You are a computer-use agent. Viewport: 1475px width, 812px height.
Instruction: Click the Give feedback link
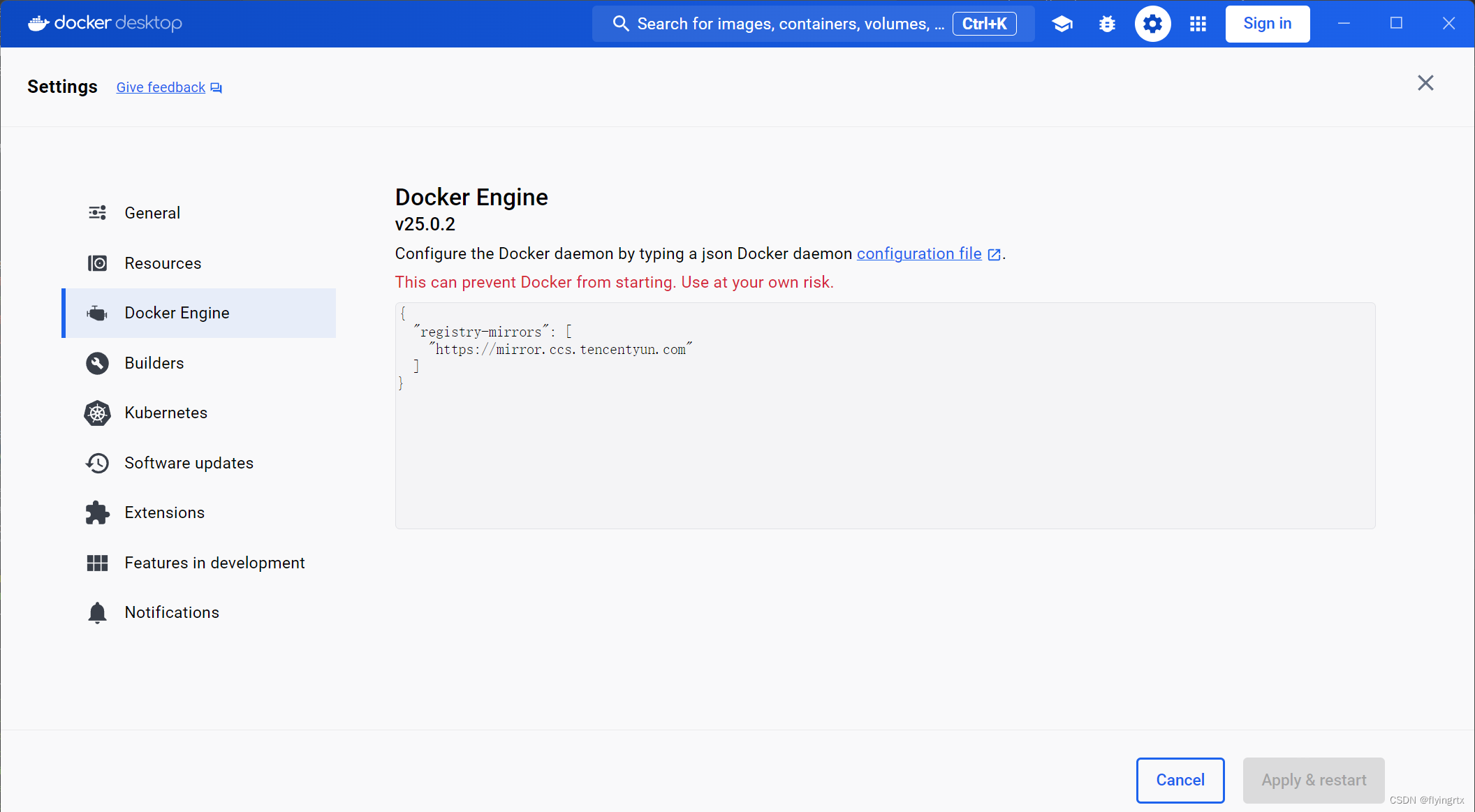[x=161, y=87]
